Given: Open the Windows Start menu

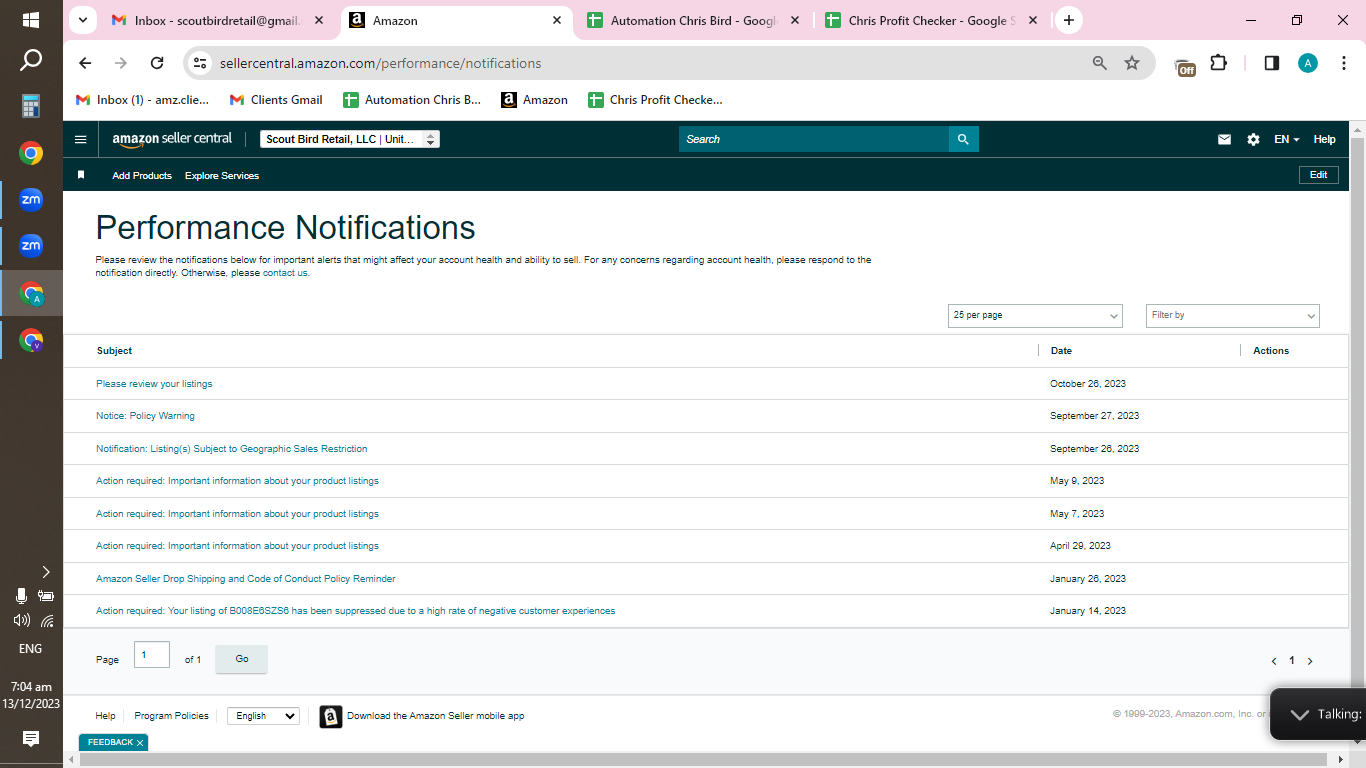Looking at the screenshot, I should [x=31, y=20].
